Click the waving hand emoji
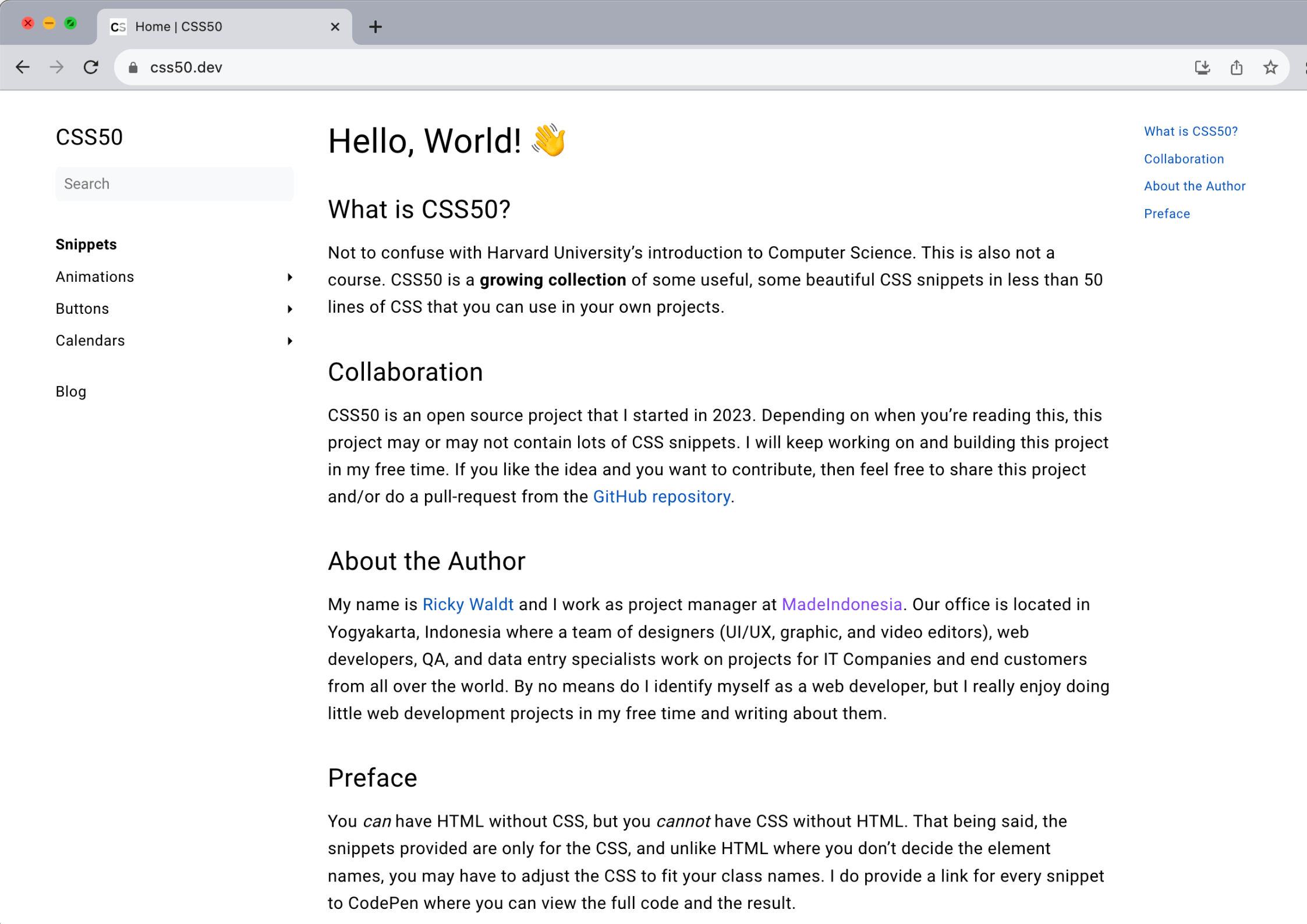Image resolution: width=1307 pixels, height=924 pixels. tap(549, 140)
